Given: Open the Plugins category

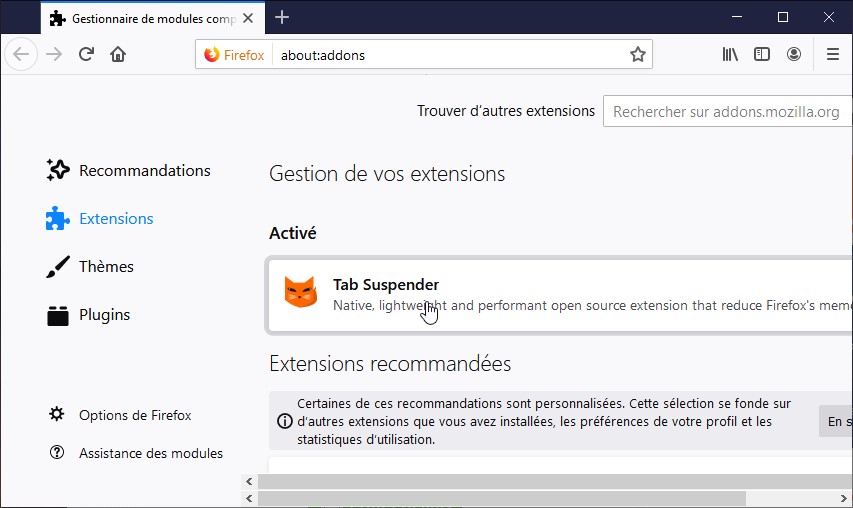Looking at the screenshot, I should [x=104, y=315].
